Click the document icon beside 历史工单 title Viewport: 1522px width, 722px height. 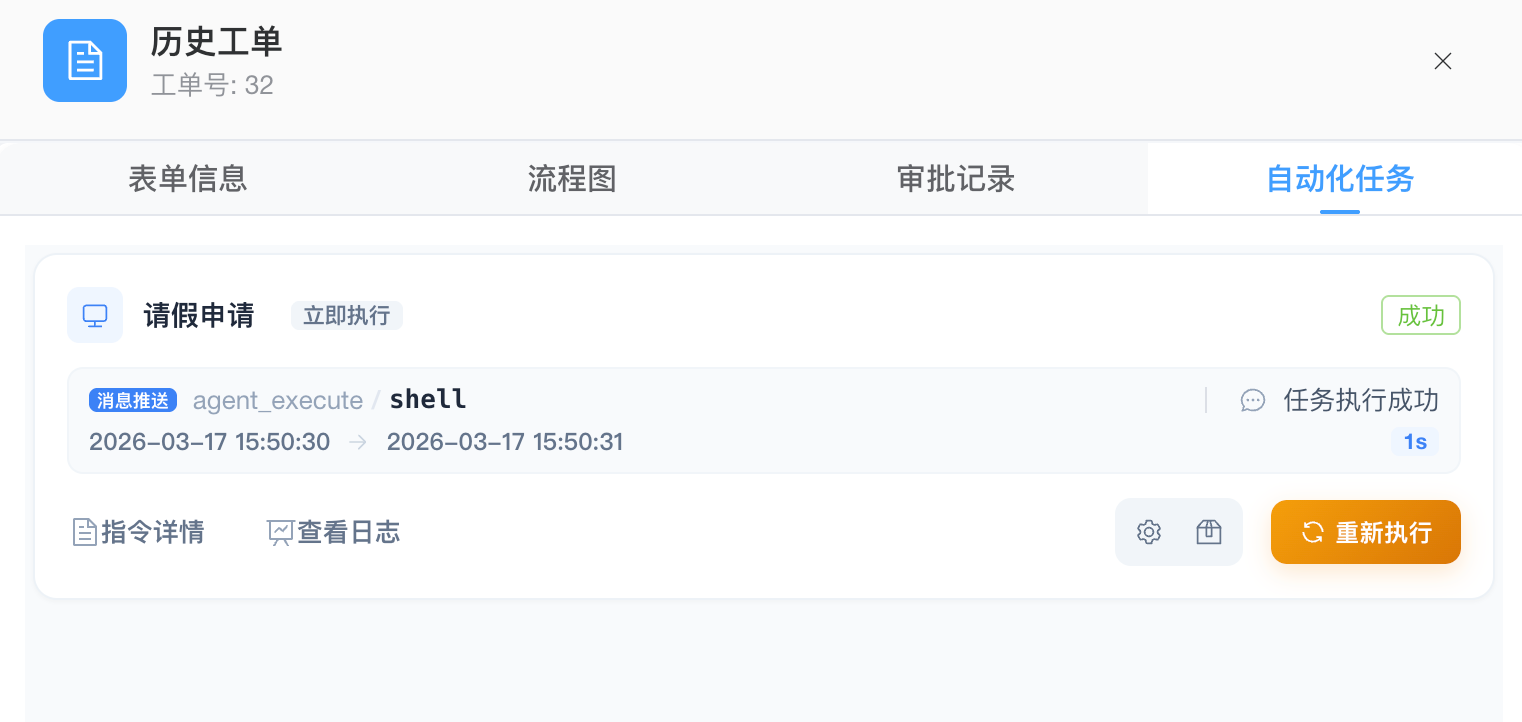84,60
